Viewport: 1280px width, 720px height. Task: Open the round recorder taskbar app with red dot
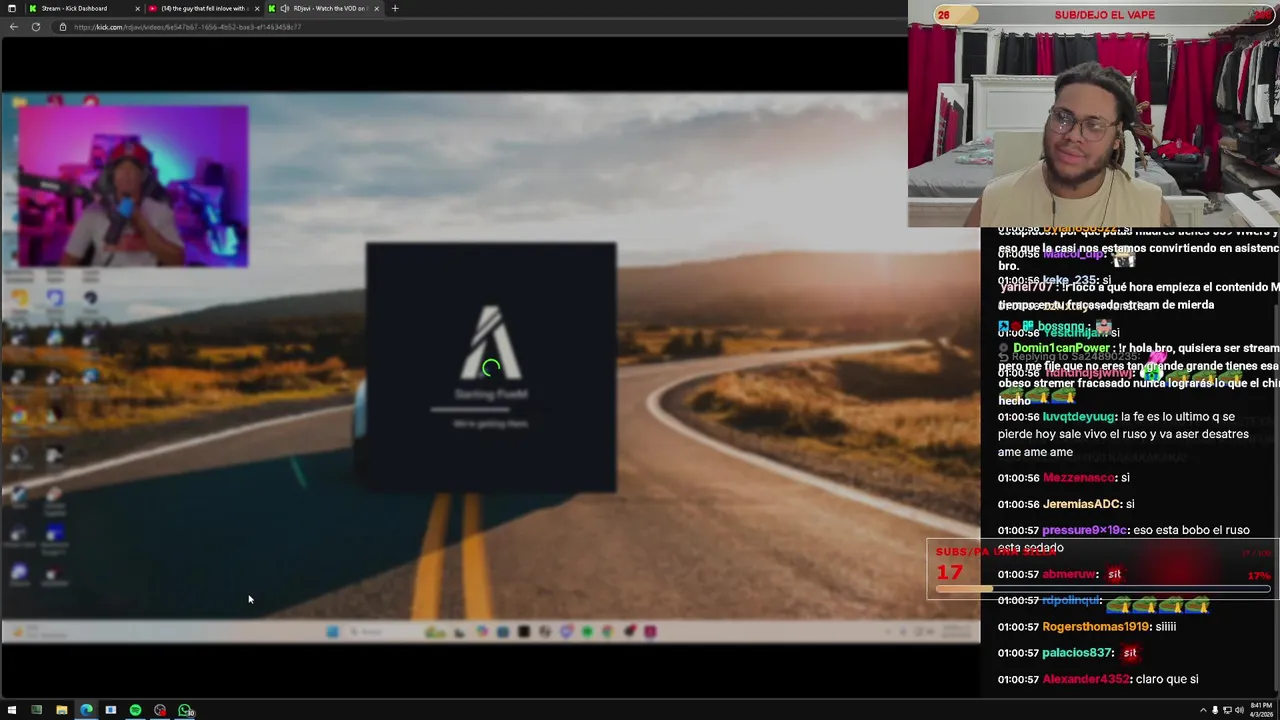[x=160, y=710]
